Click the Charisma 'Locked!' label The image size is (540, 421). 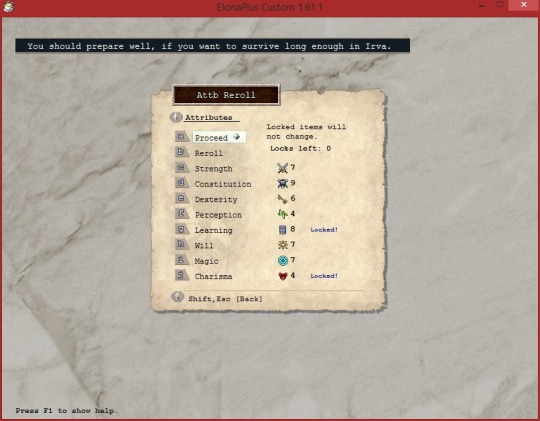point(324,276)
